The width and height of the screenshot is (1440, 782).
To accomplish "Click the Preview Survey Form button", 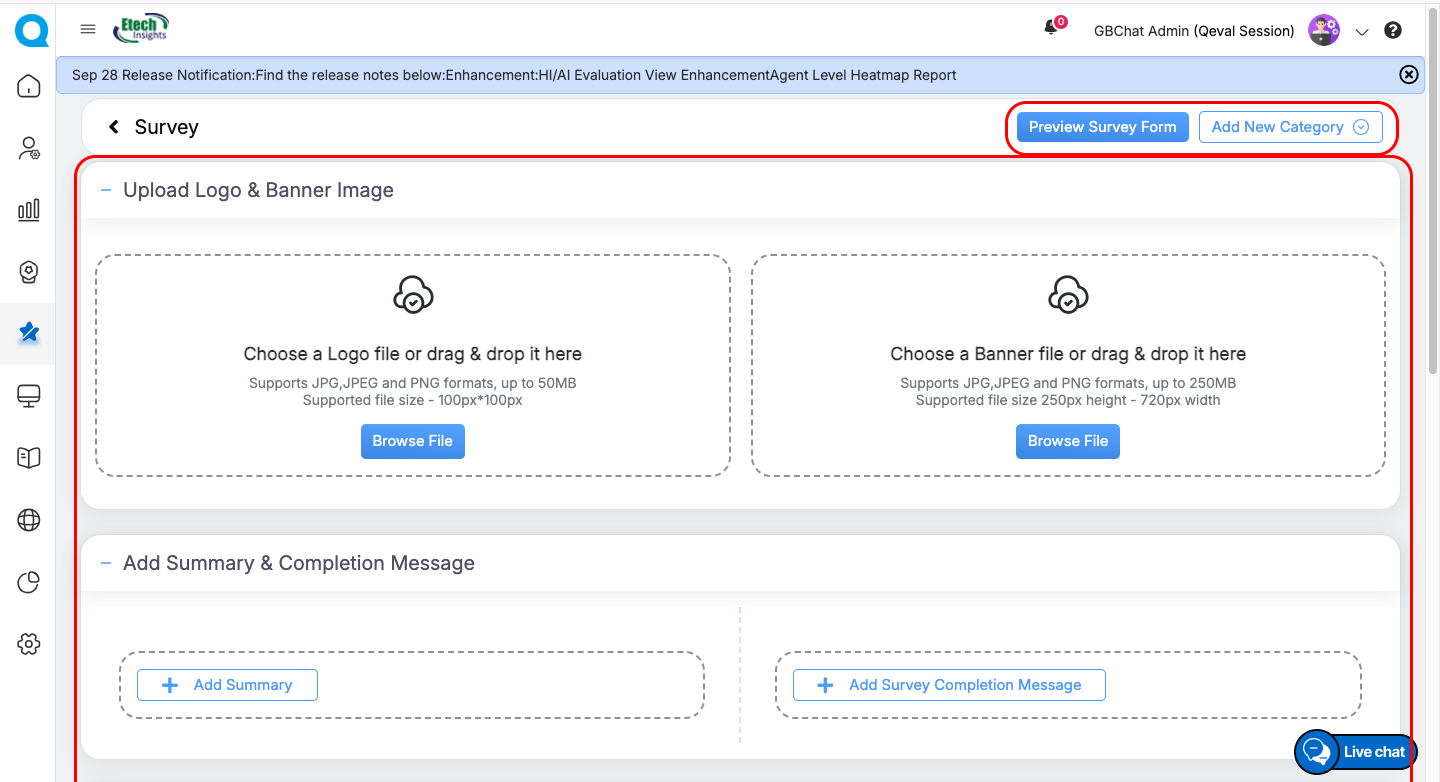I will click(x=1102, y=127).
